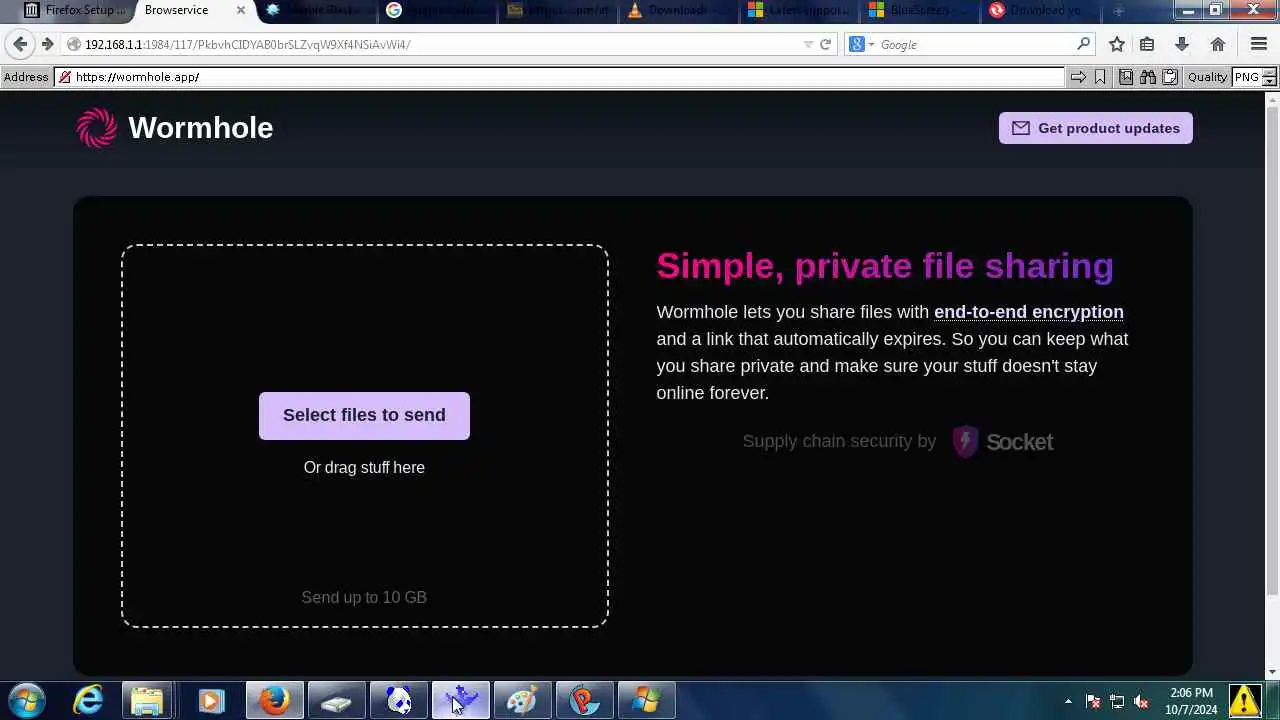
Task: Go back with the browser back arrow
Action: [20, 44]
